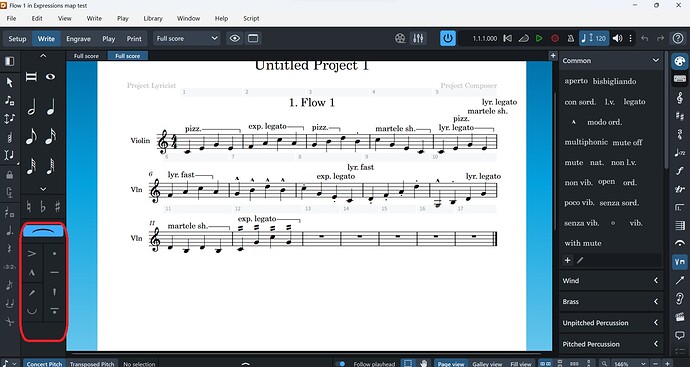Select the eighth note duration
Screen dimensions: 690x367
[31, 136]
